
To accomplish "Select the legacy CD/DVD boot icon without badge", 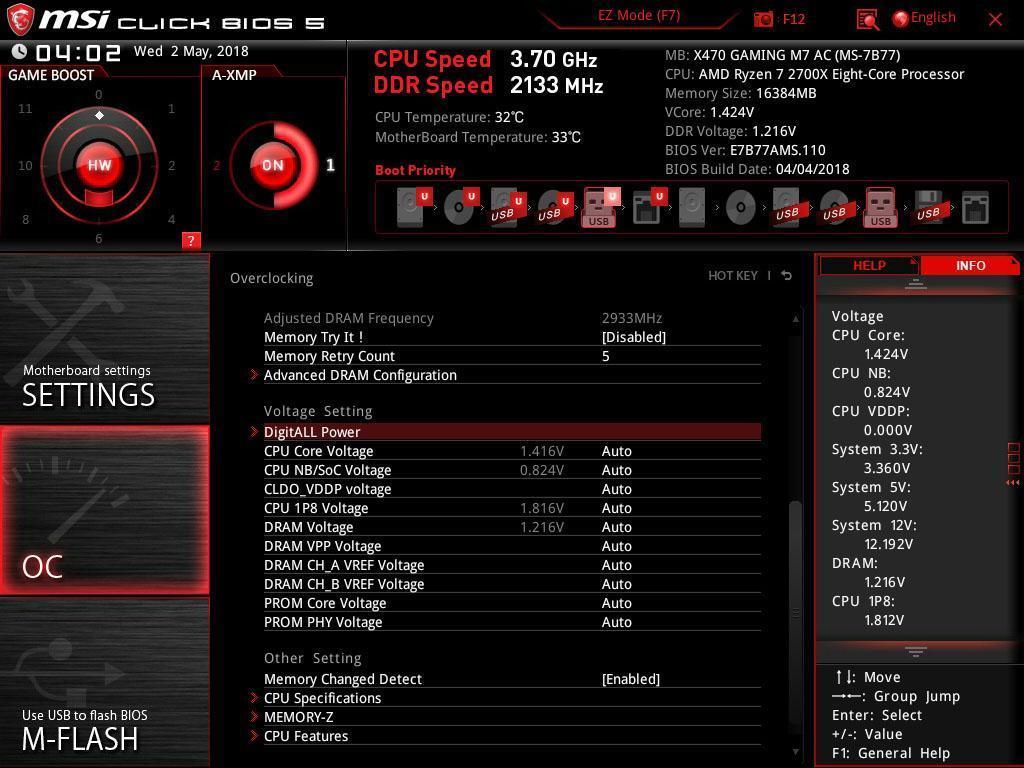I will (x=741, y=207).
